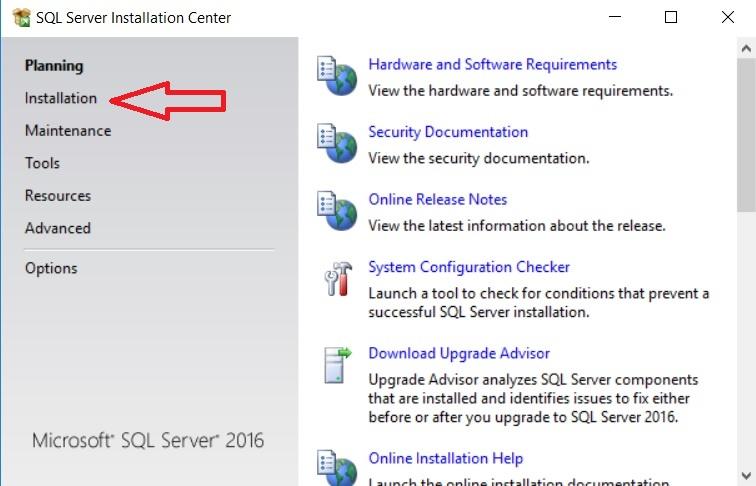
Task: Open Options in the sidebar
Action: pyautogui.click(x=51, y=268)
